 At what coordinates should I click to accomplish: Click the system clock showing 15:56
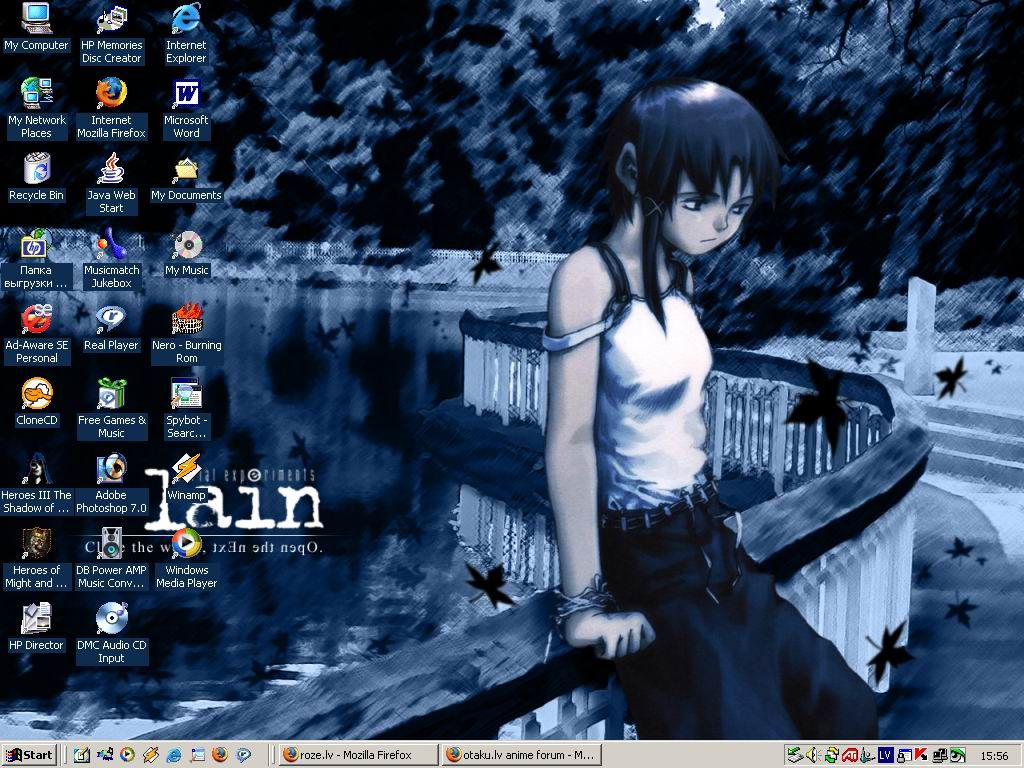994,756
